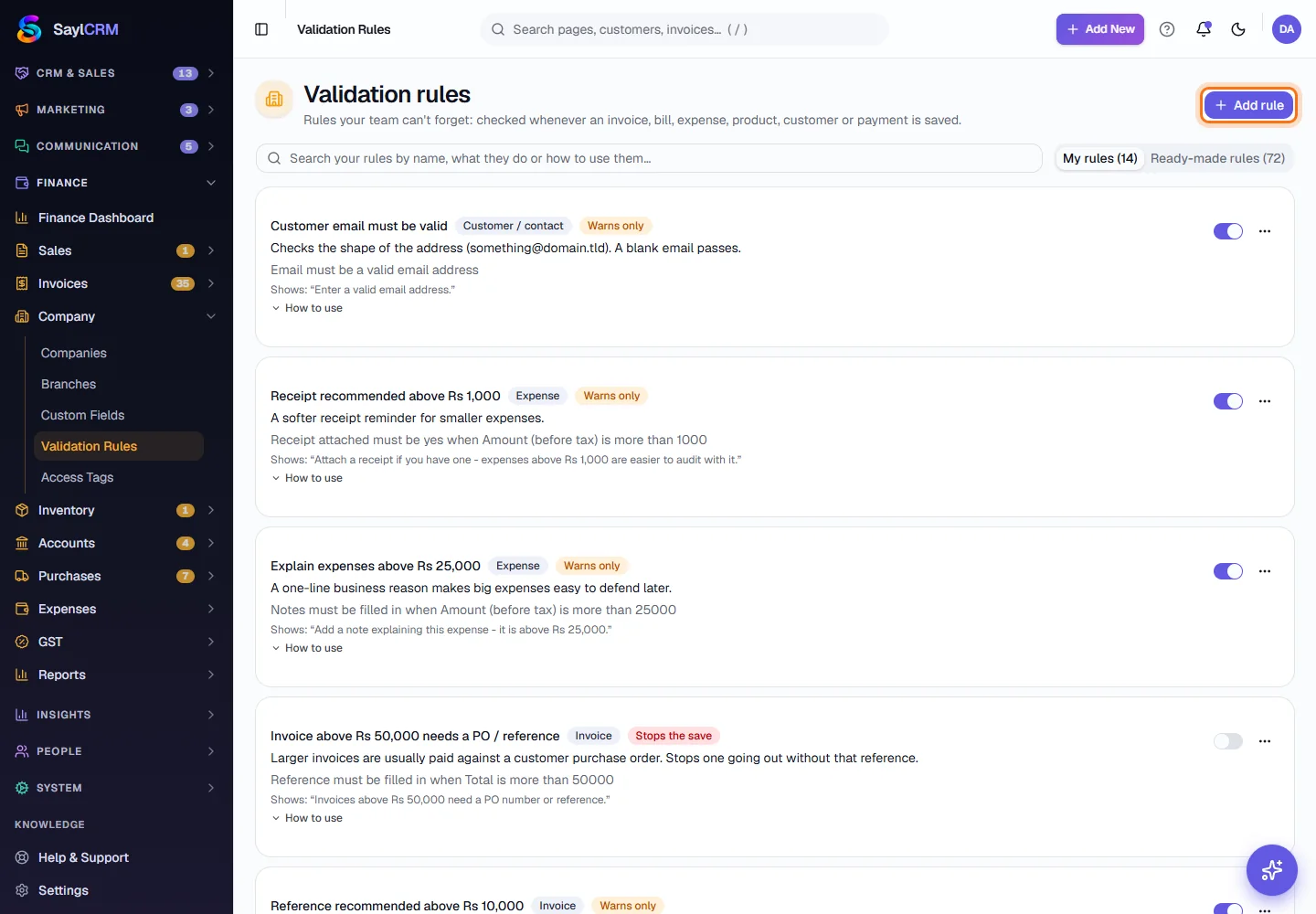Expand How to use under Invoice above Rs 50,000
The image size is (1316, 914).
pos(307,818)
